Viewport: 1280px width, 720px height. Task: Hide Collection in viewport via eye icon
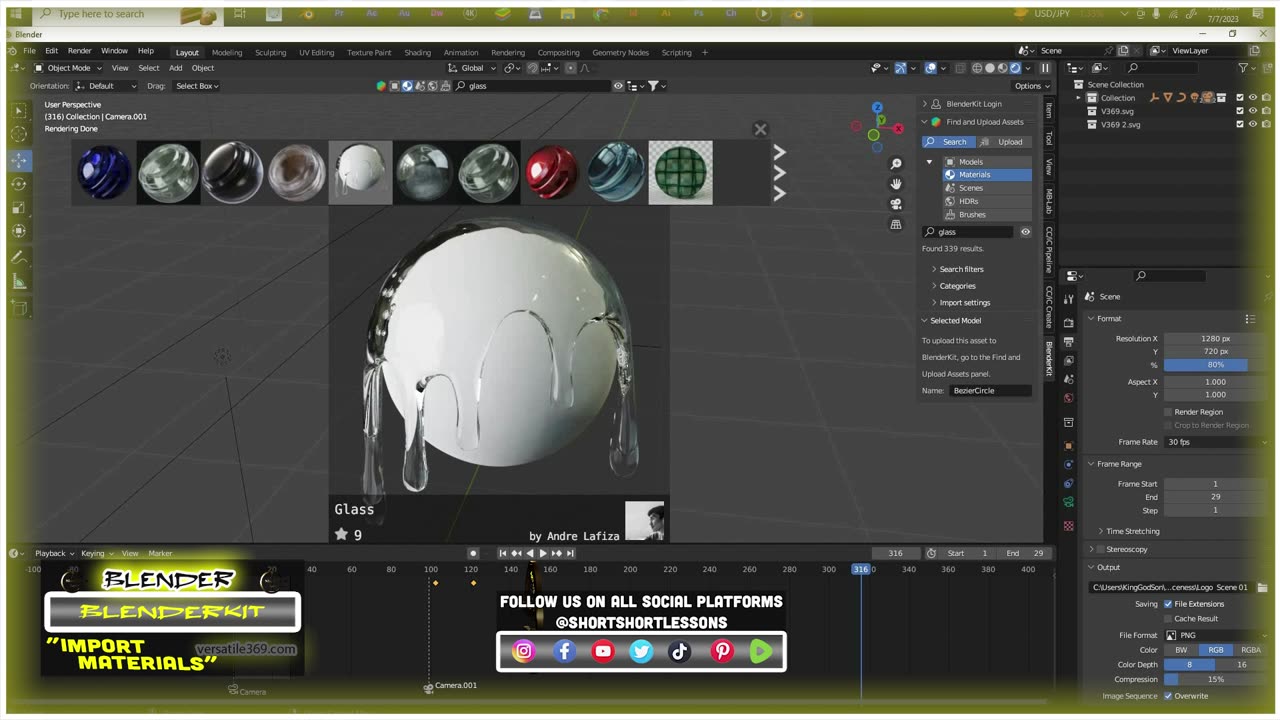click(1252, 98)
